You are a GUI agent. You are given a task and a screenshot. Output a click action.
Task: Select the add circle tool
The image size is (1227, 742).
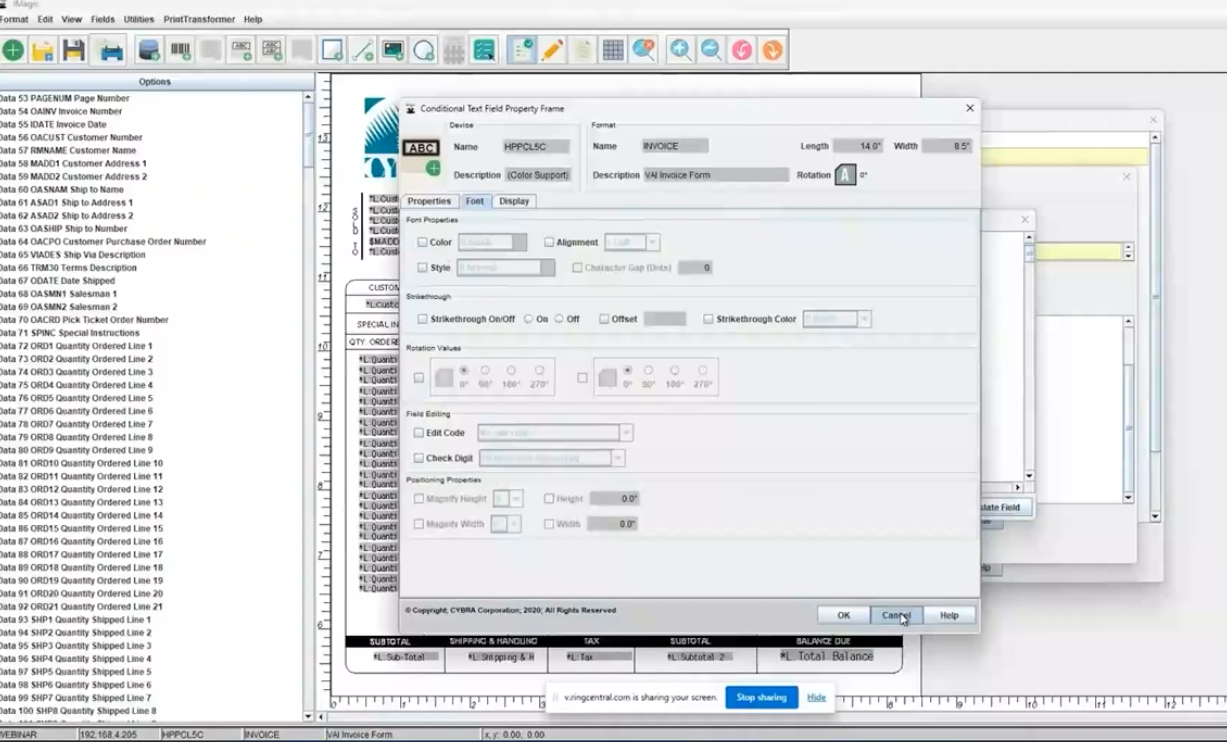[x=423, y=50]
